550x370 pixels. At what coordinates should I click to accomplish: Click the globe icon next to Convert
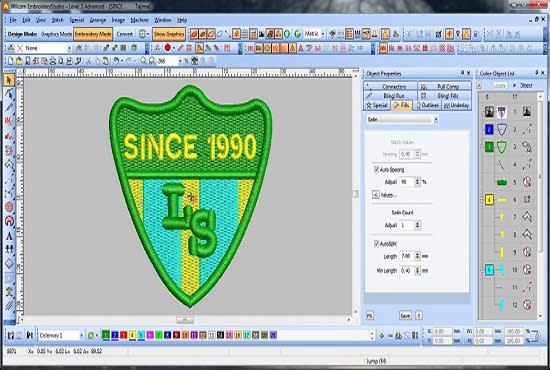pos(143,34)
